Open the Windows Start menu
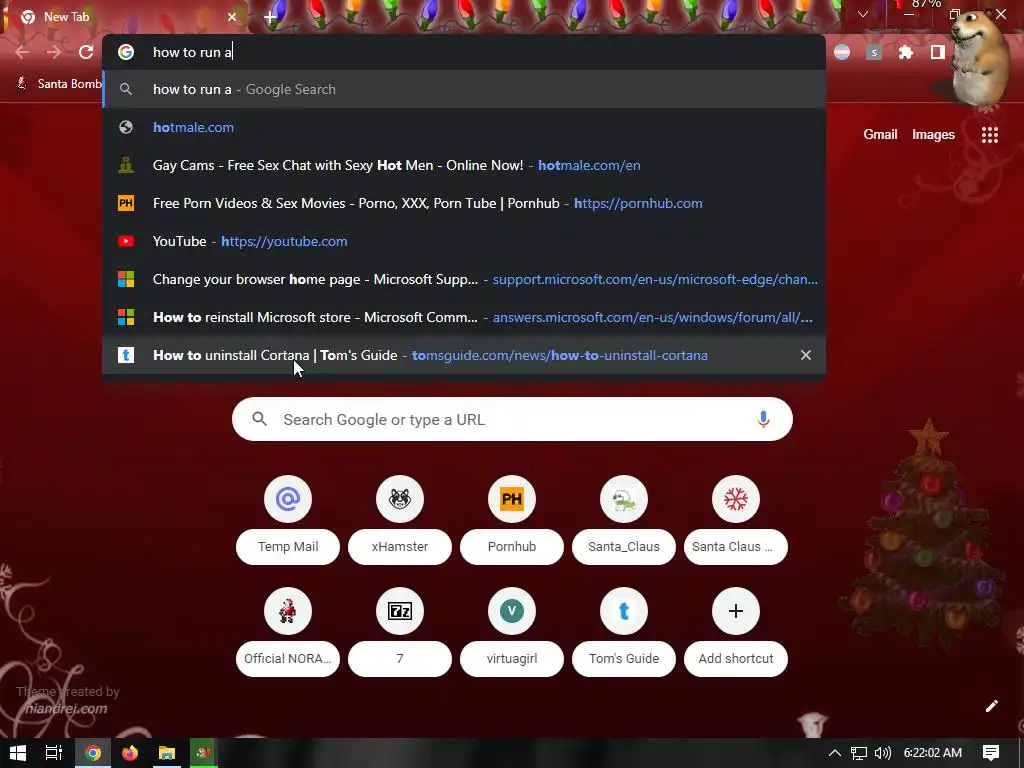The image size is (1024, 768). [x=18, y=753]
